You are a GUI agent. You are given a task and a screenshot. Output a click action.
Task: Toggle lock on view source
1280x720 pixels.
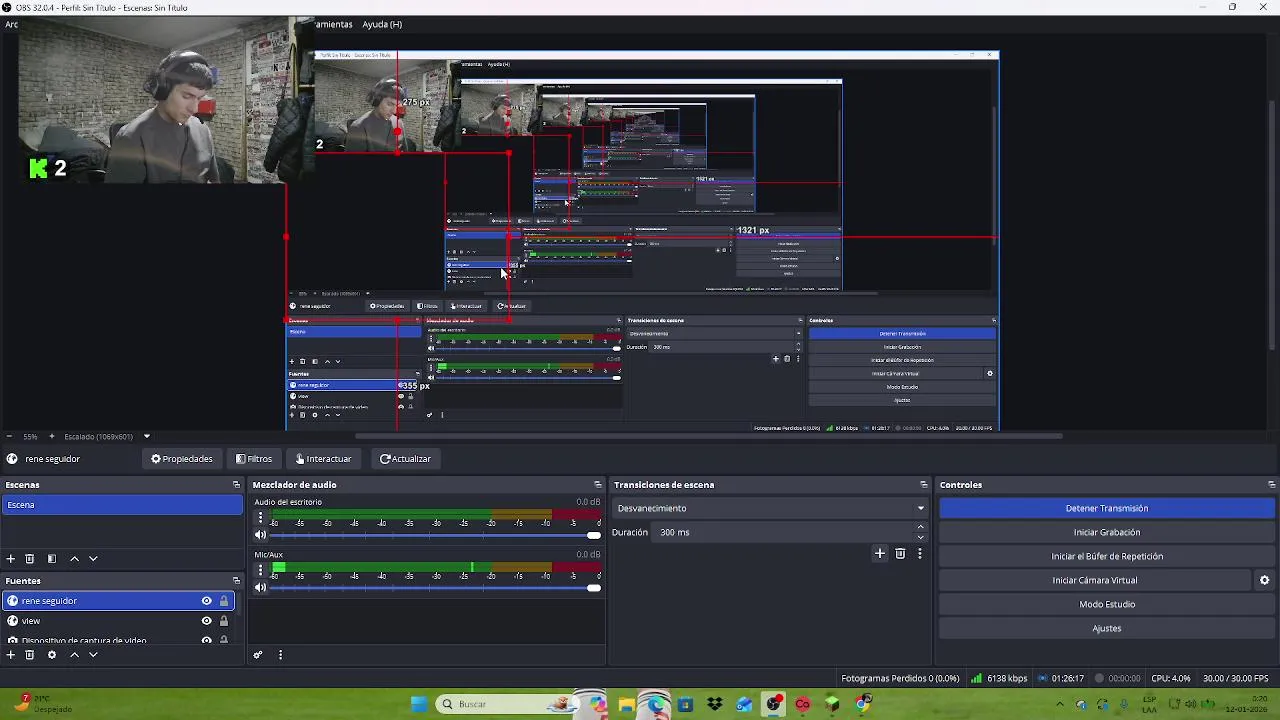coord(224,621)
